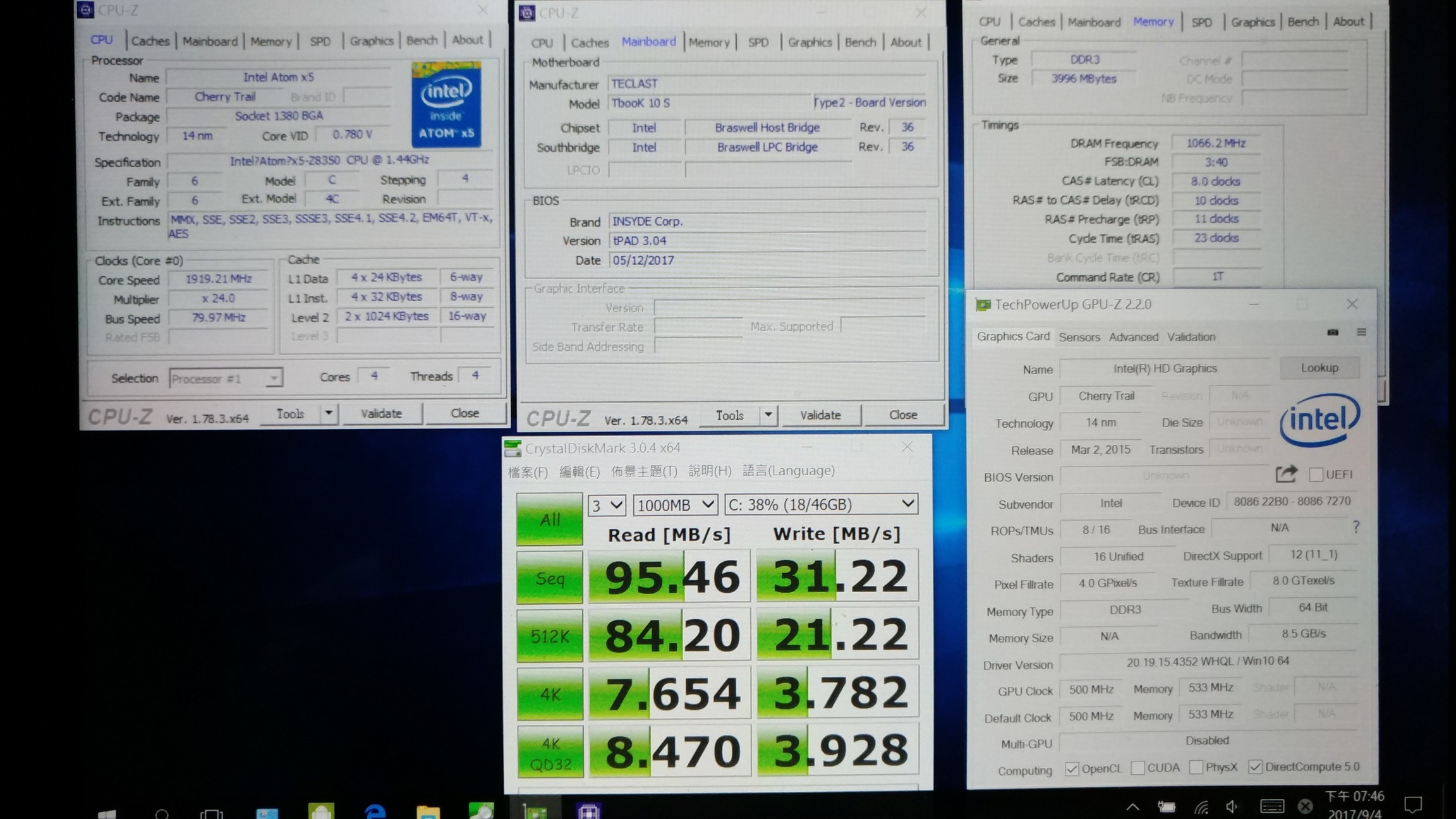Click the Seq read result 95.46
This screenshot has height=819, width=1456.
[x=670, y=577]
